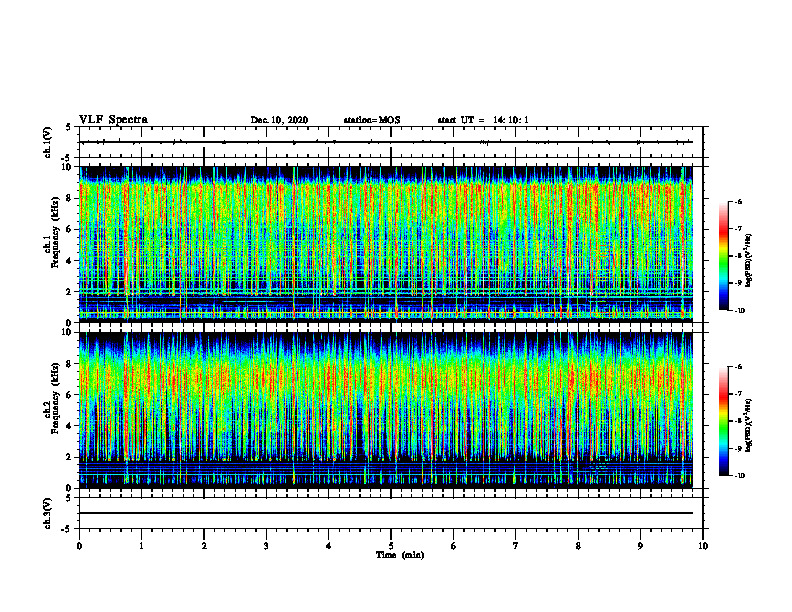
Task: Click the '-6' label on ch.1 color scale
Action: click(738, 202)
